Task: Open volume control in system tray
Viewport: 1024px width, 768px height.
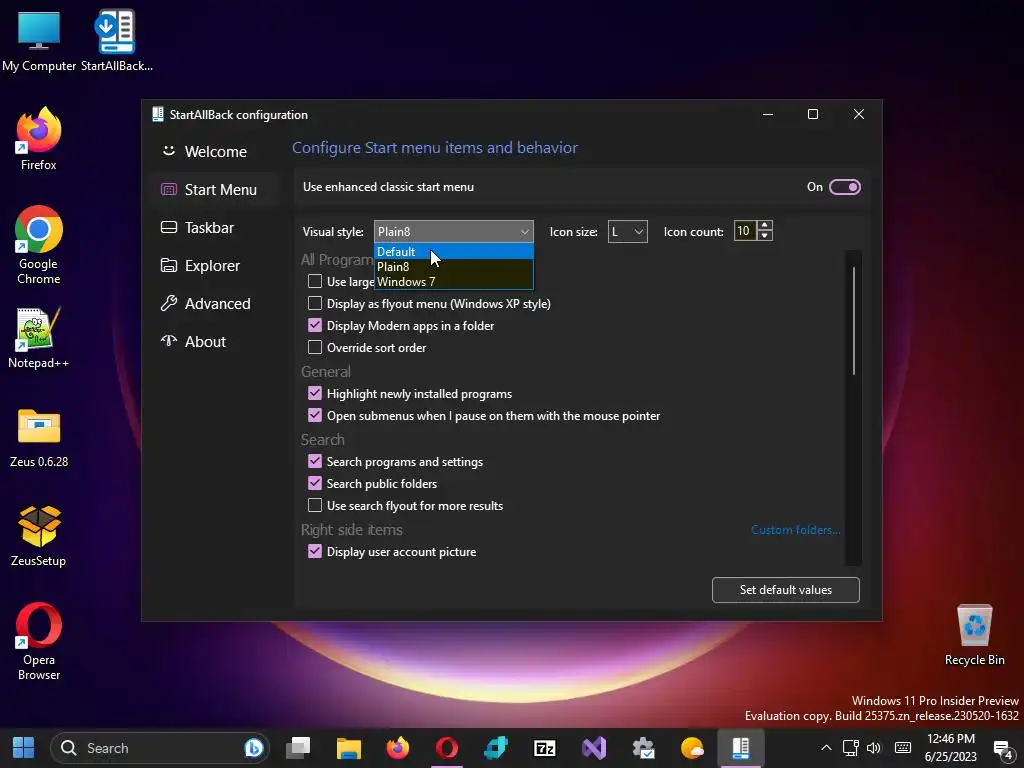Action: (874, 748)
